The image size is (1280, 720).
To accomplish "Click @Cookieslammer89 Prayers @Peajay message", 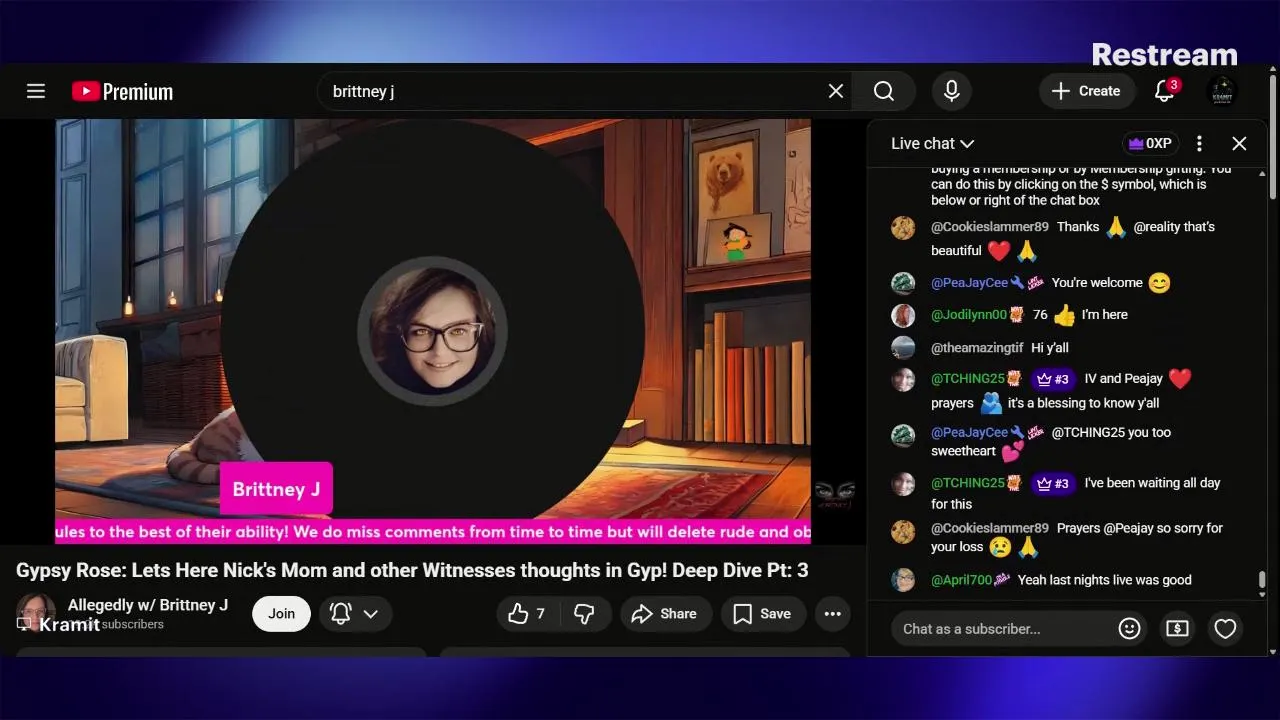I will (x=1076, y=537).
